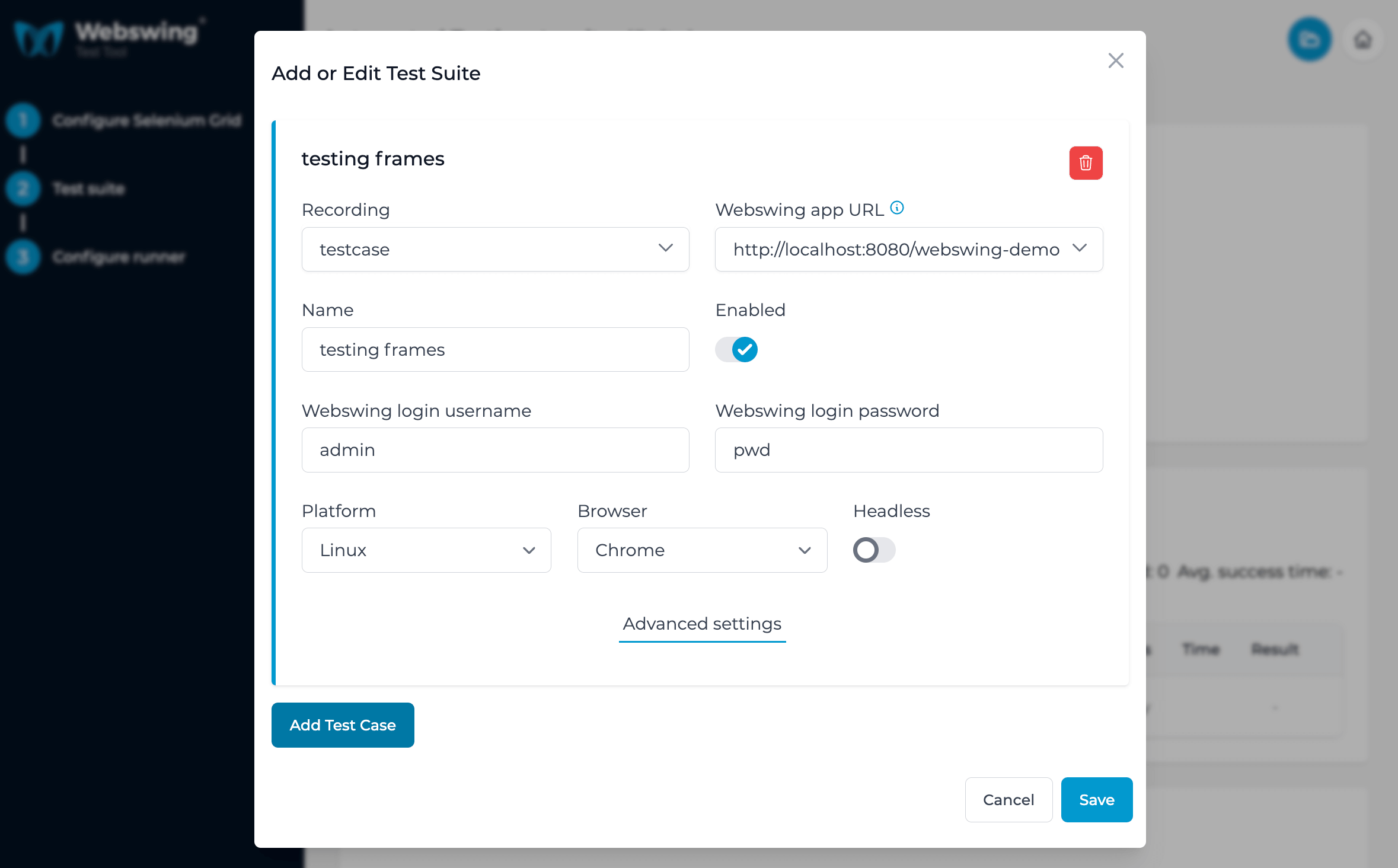Close the Add or Edit Test Suite dialog
The width and height of the screenshot is (1398, 868).
click(1116, 60)
